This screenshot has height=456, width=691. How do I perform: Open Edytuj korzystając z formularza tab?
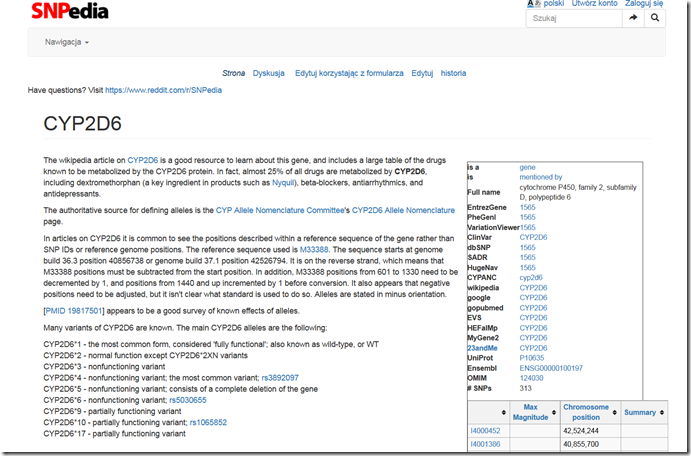pyautogui.click(x=349, y=73)
